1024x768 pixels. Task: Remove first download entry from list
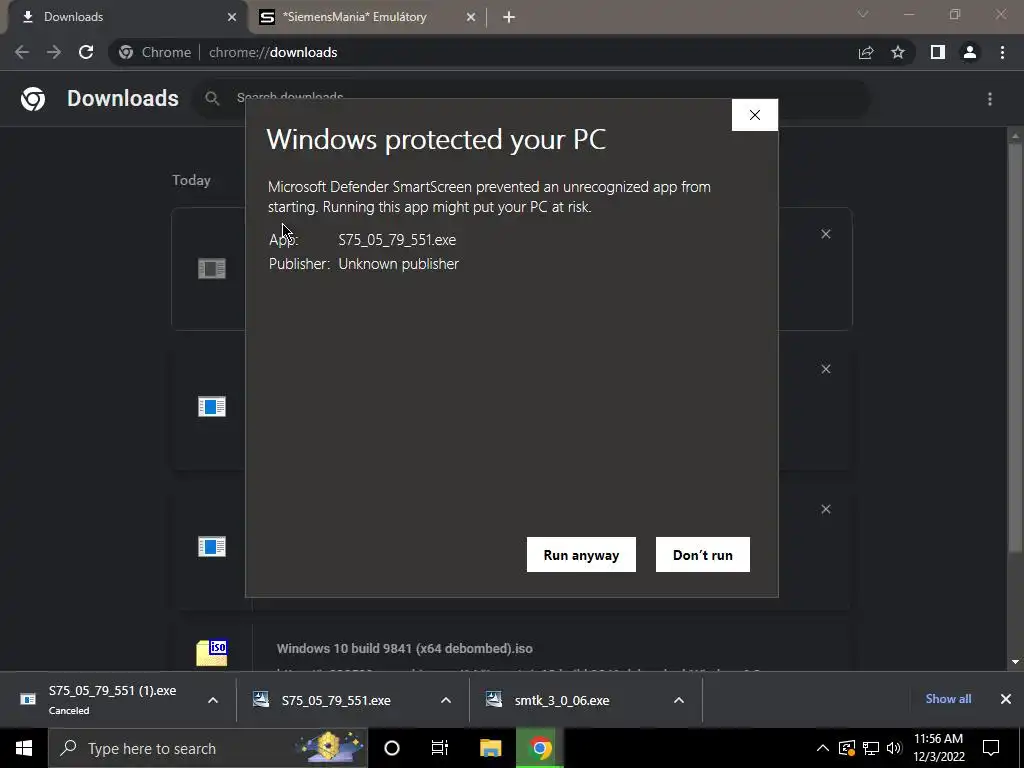(x=825, y=234)
